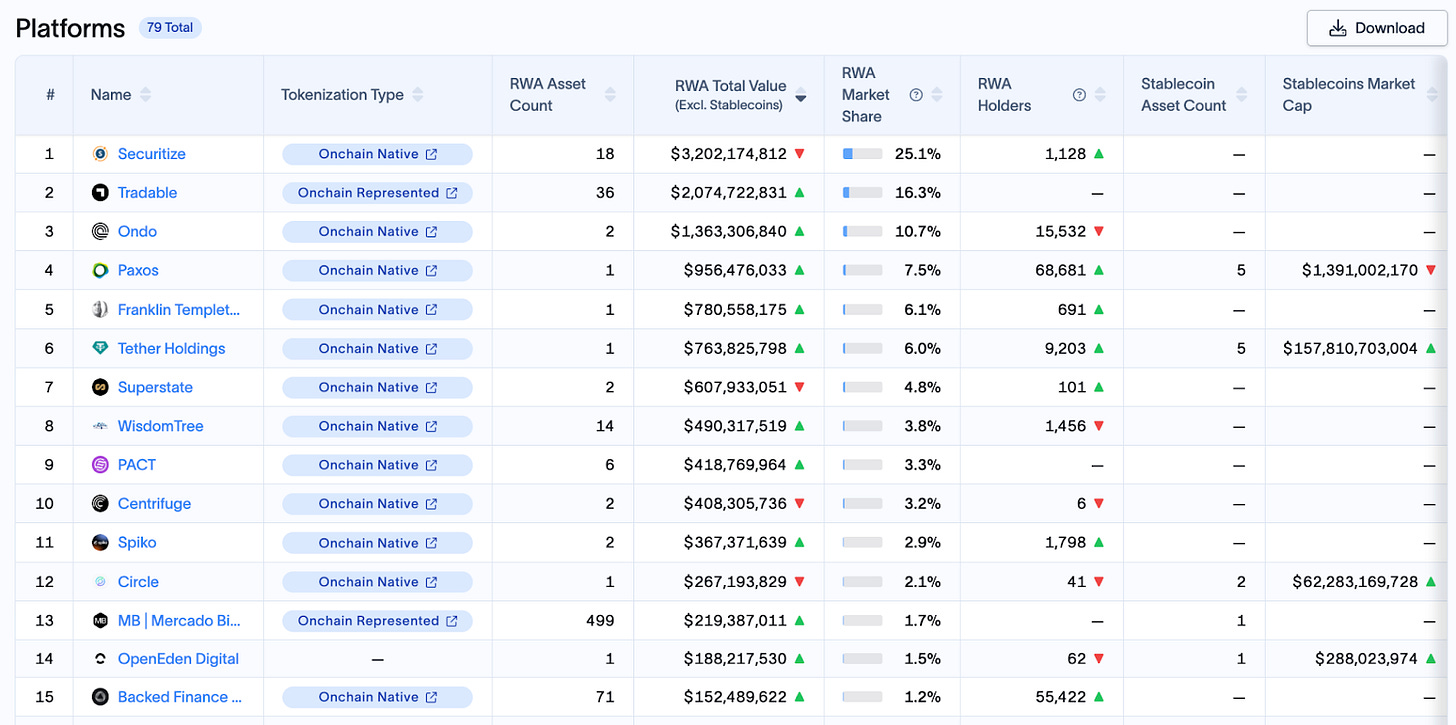This screenshot has height=725, width=1456.
Task: Click Securitize's value $3,202,174,812
Action: pos(729,154)
